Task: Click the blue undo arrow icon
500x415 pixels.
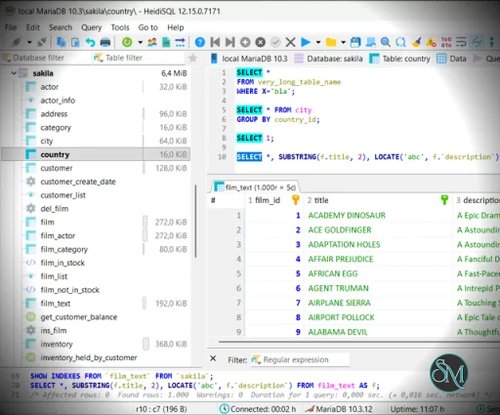Action: 90,42
